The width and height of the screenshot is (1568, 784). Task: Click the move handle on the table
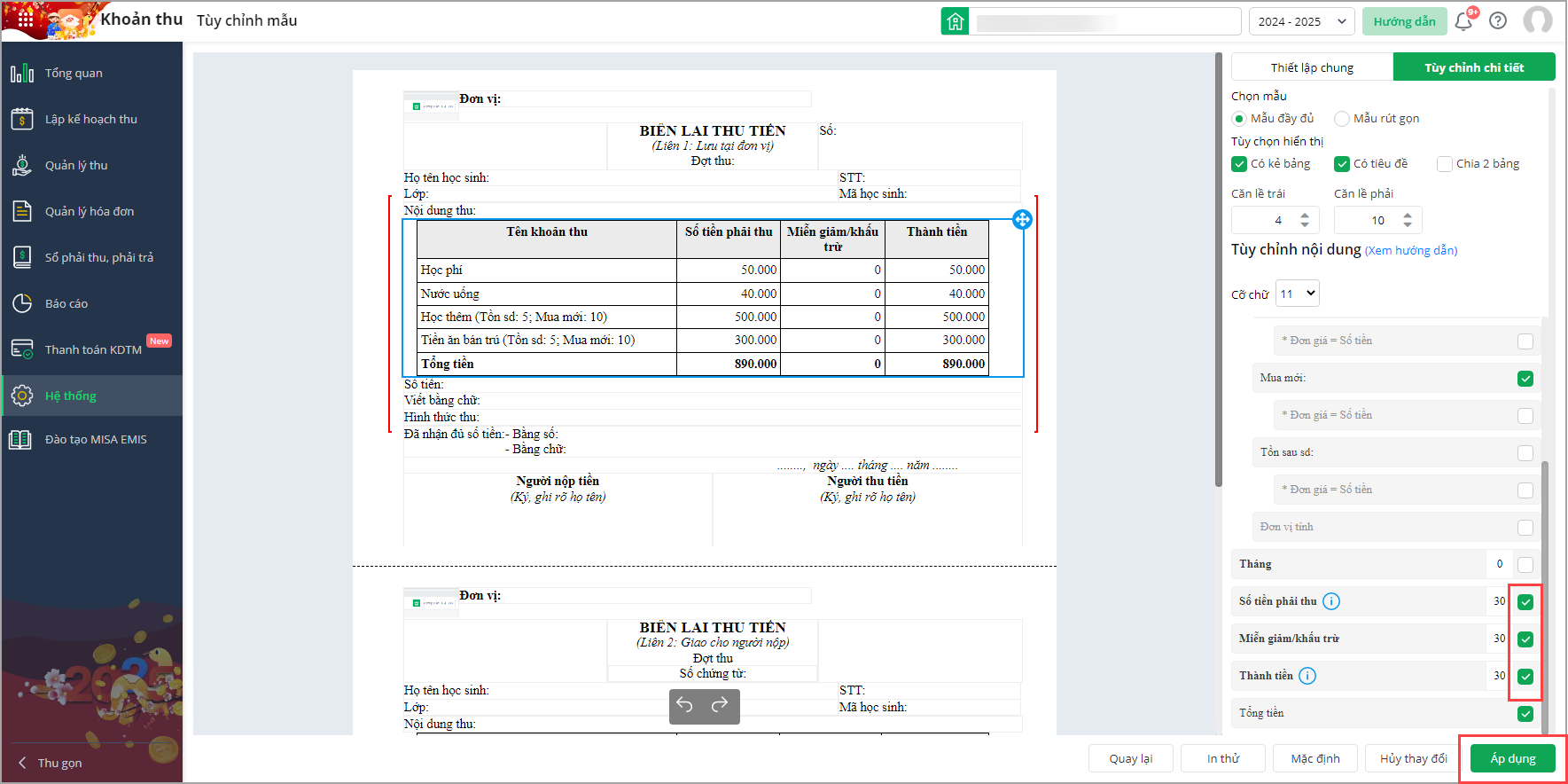(1022, 219)
